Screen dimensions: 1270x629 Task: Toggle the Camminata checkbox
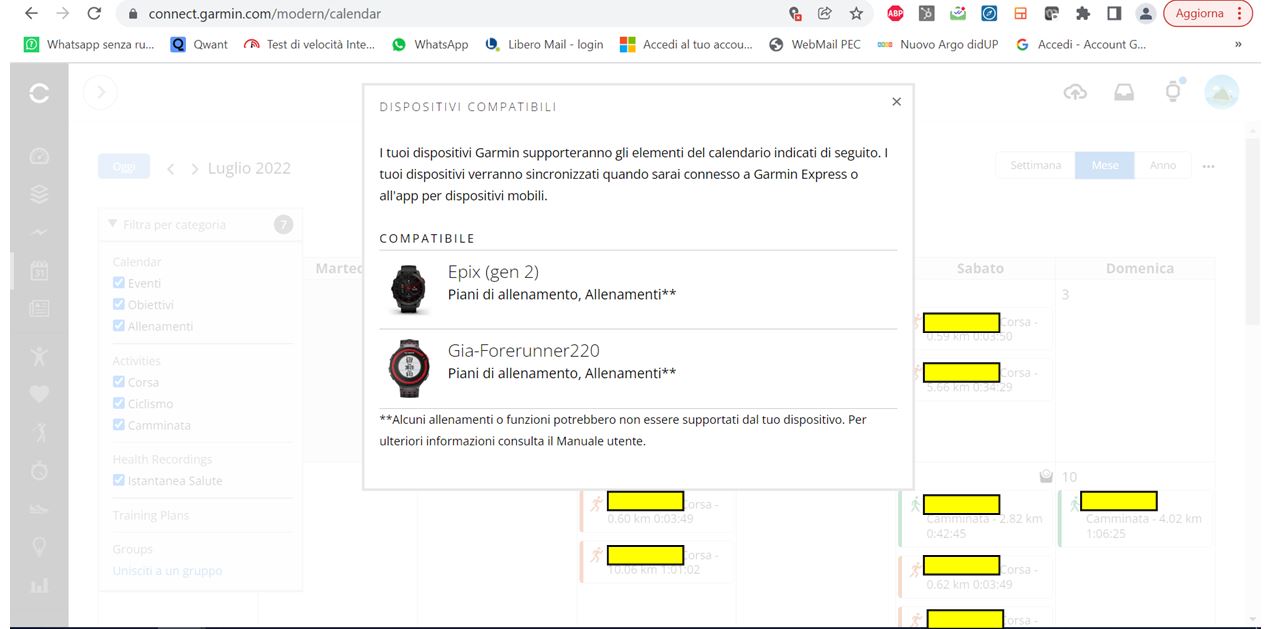[119, 425]
